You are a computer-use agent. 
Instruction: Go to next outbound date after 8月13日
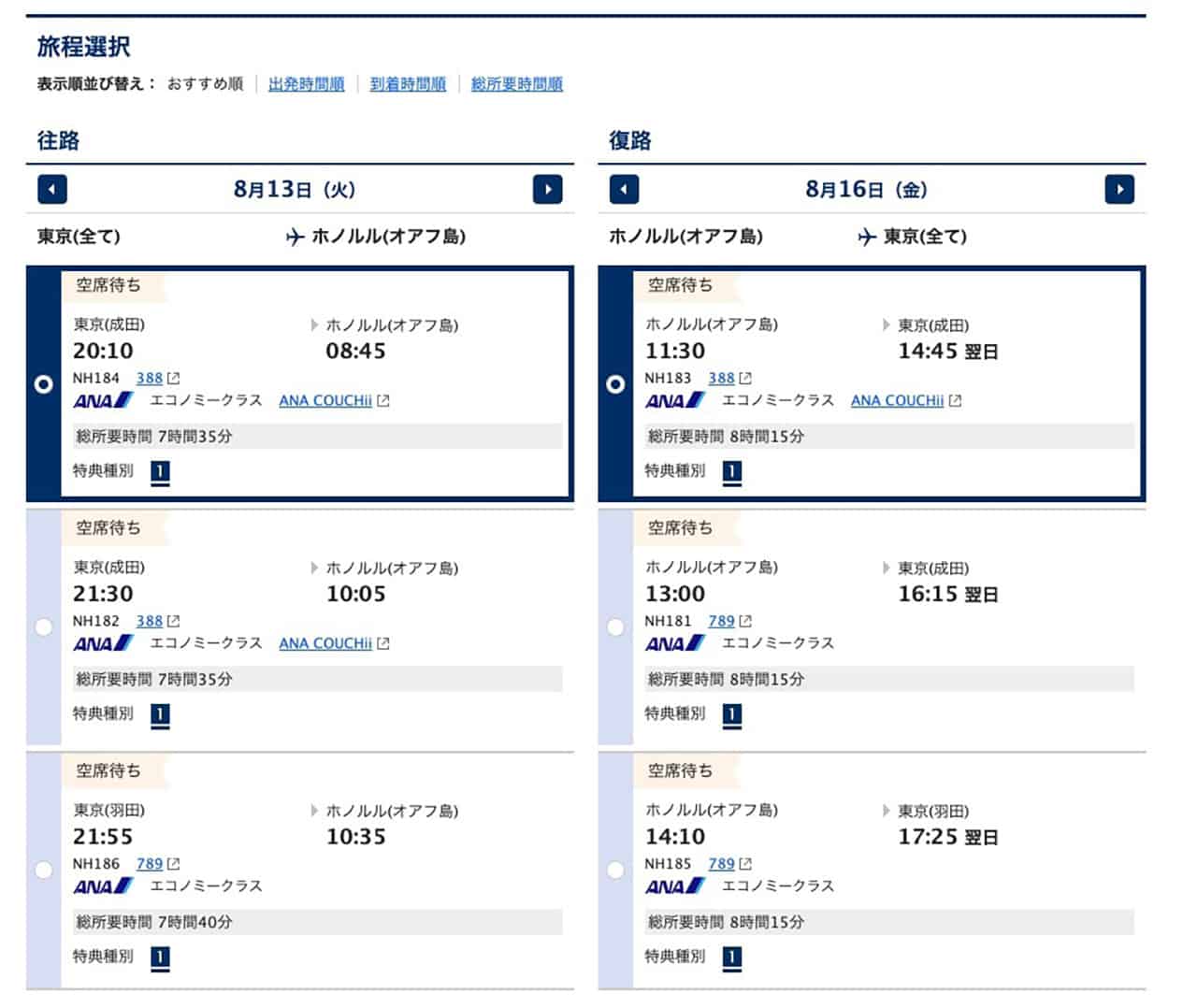[x=547, y=190]
